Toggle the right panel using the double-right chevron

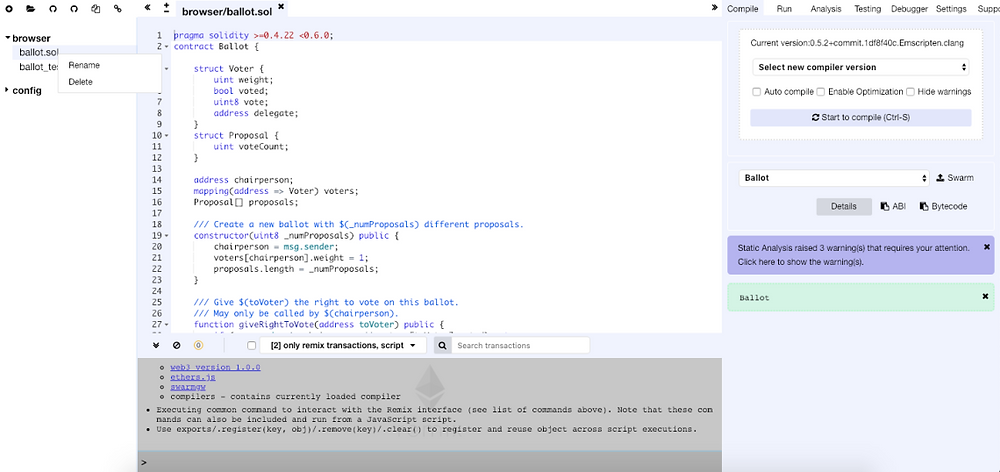pyautogui.click(x=715, y=8)
